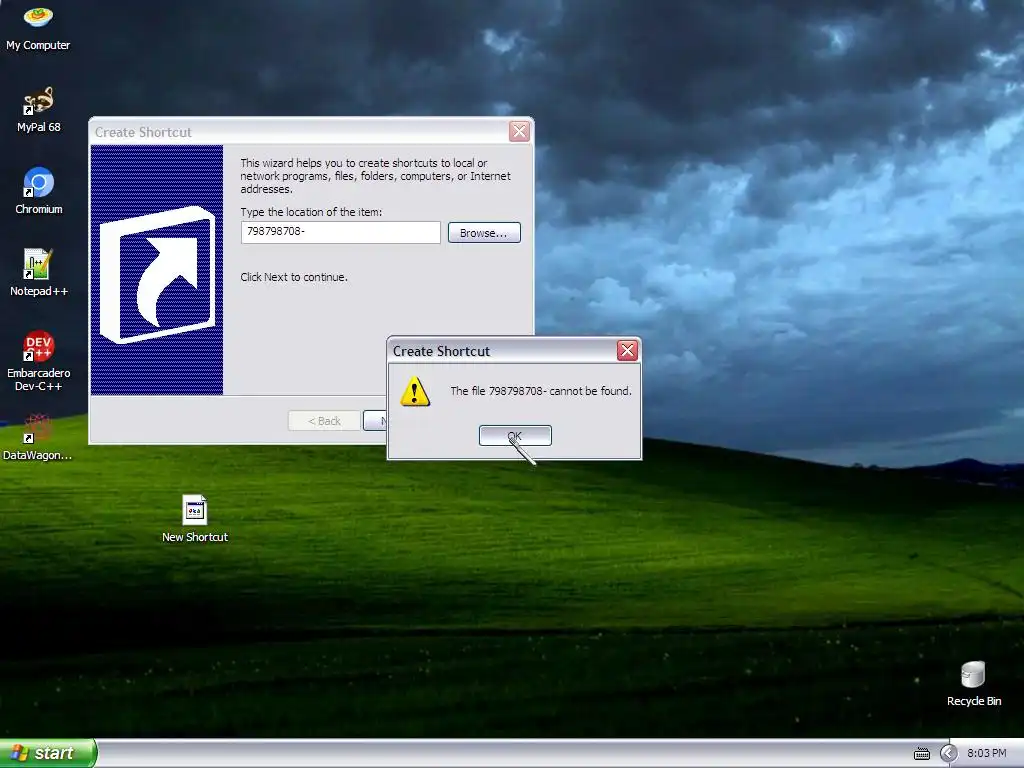Select the MyPal 68 desktop shortcut
This screenshot has width=1024, height=768.
click(x=38, y=109)
